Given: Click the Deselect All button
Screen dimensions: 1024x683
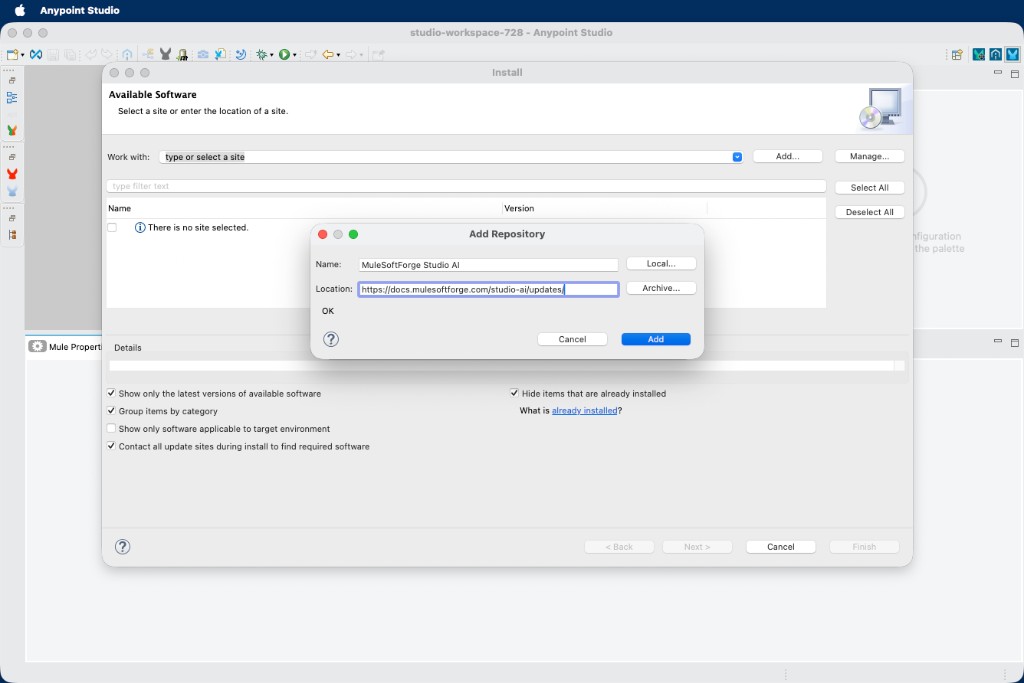Looking at the screenshot, I should pos(869,212).
